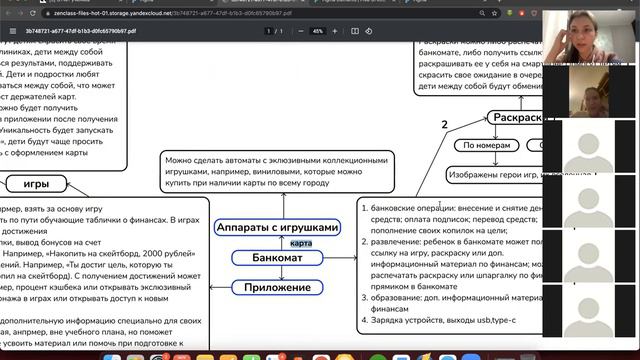This screenshot has width=640, height=360.
Task: Click the fit to page icon
Action: [355, 31]
